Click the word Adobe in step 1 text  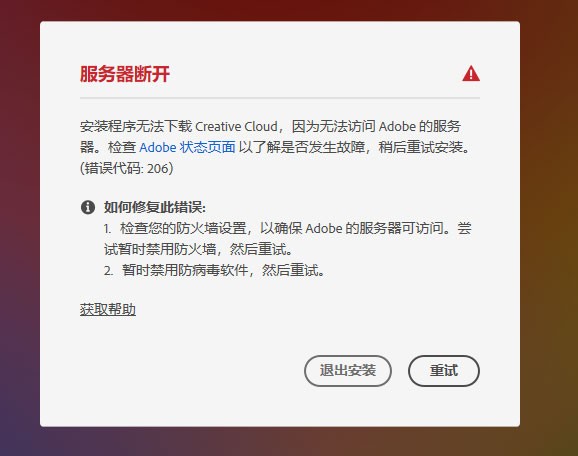tap(324, 229)
